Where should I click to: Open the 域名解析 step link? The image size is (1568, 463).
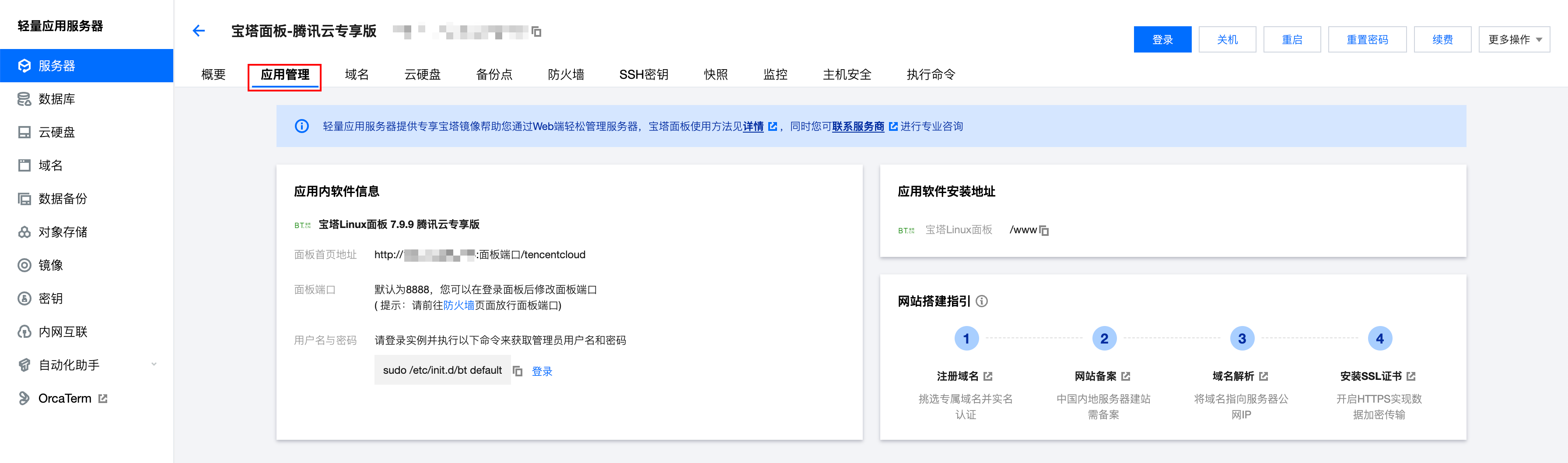(1233, 376)
